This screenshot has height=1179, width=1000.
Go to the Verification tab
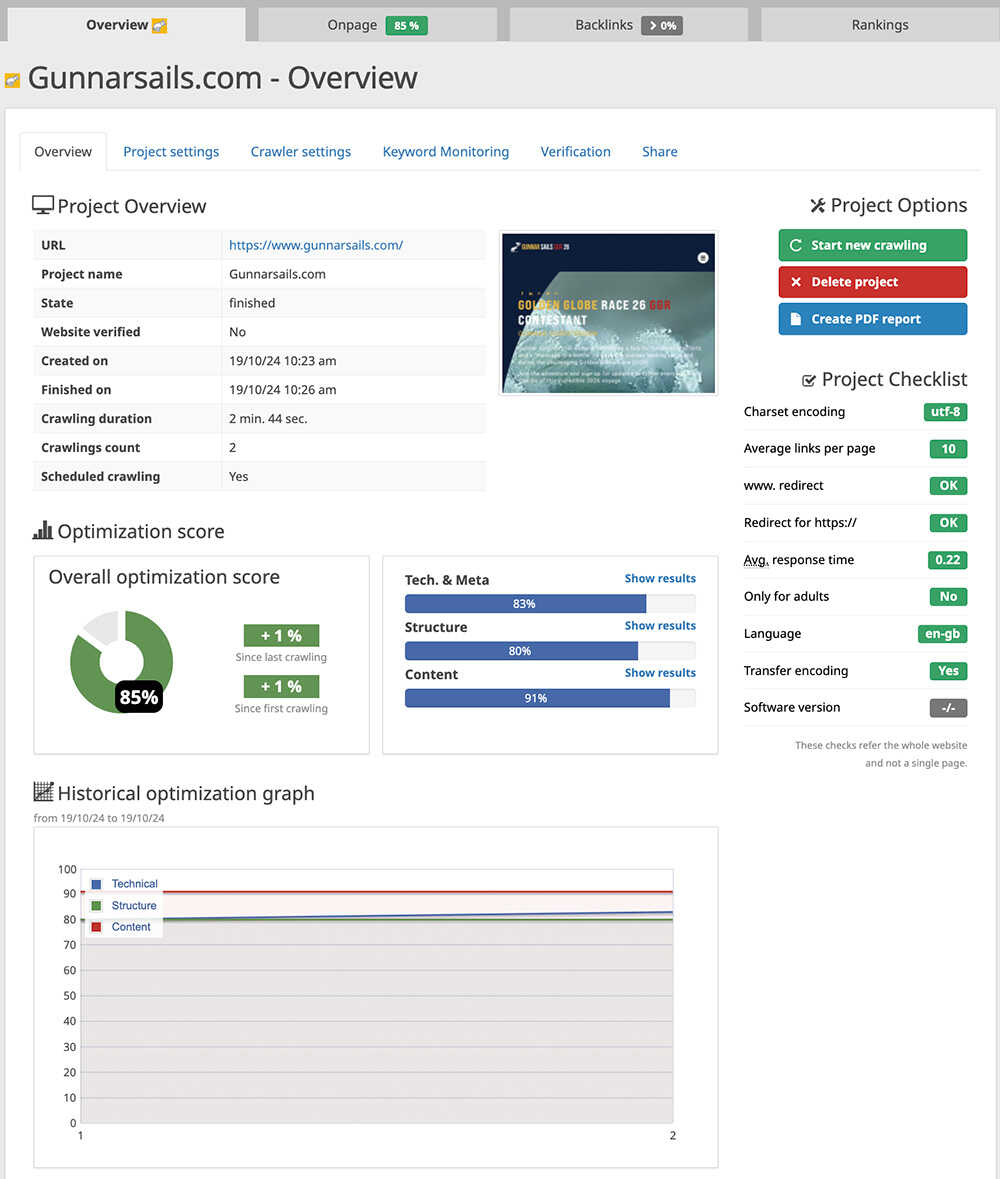click(x=575, y=151)
